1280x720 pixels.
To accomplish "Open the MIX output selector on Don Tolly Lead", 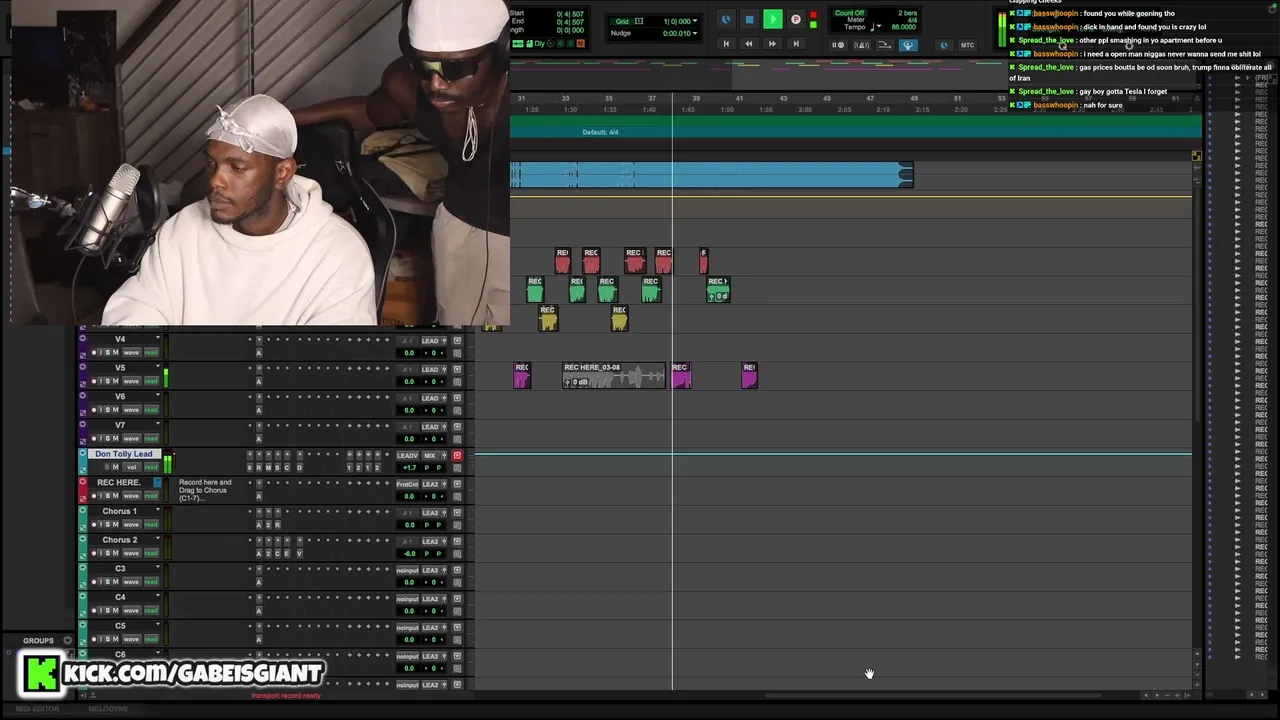I will tap(432, 456).
